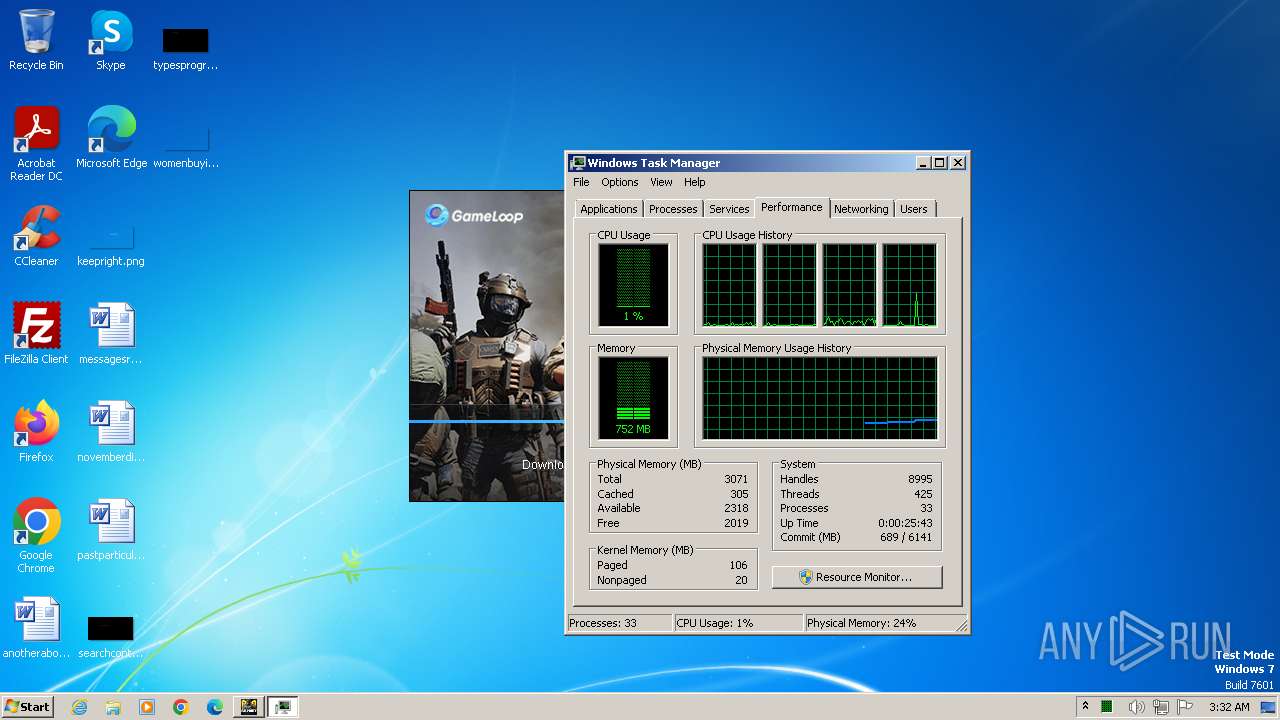The image size is (1280, 720).
Task: Click the last CPU Usage History graph
Action: [910, 285]
